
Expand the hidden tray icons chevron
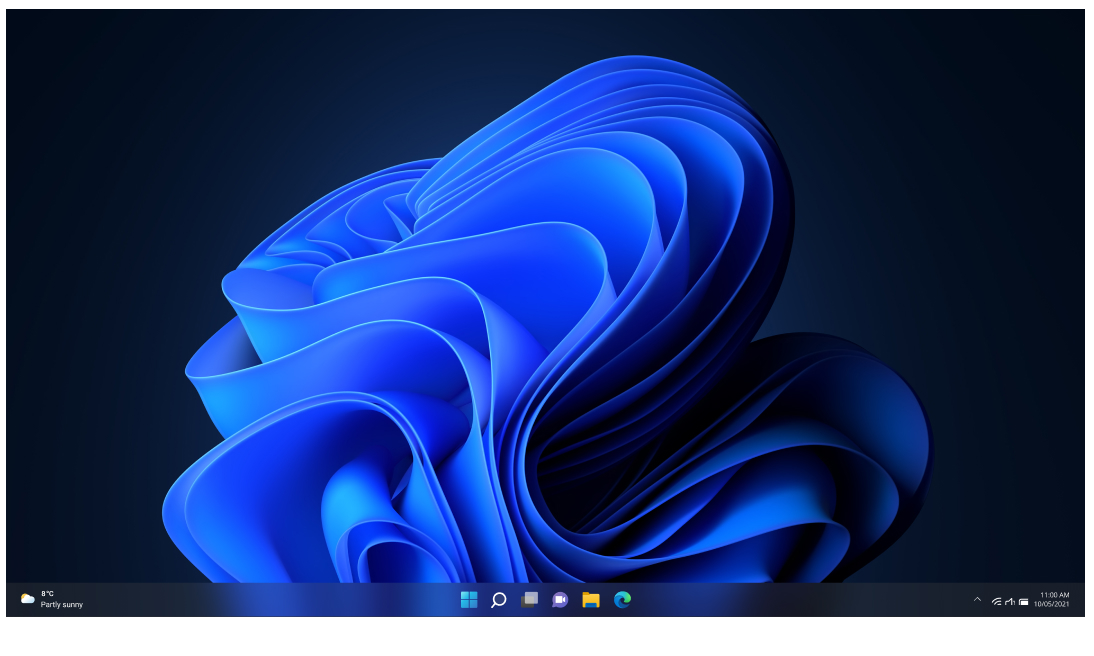(977, 600)
